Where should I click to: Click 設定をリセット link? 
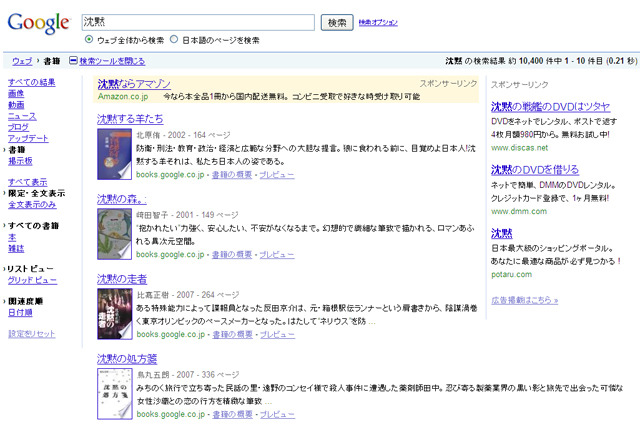click(x=31, y=334)
